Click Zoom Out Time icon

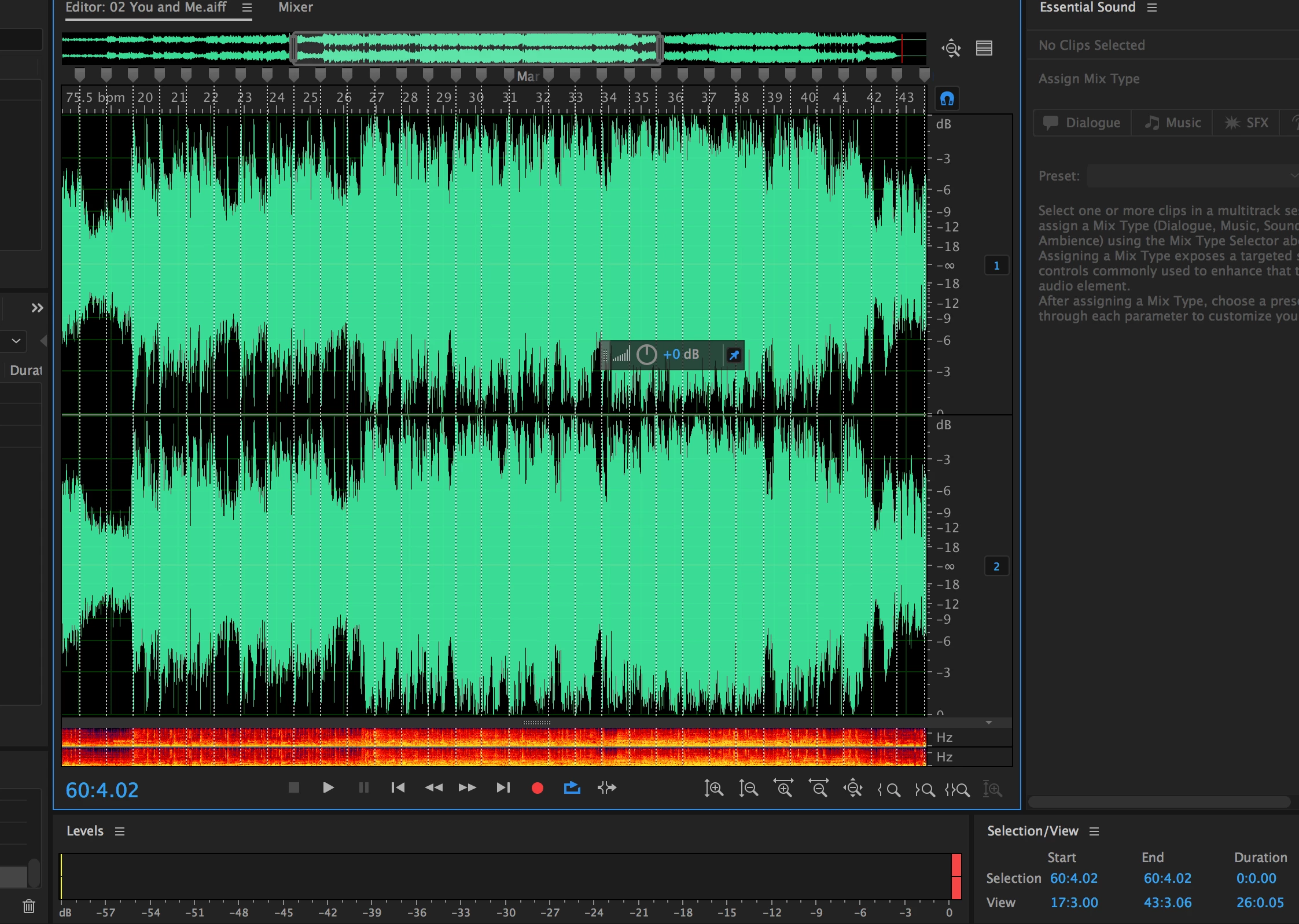818,789
